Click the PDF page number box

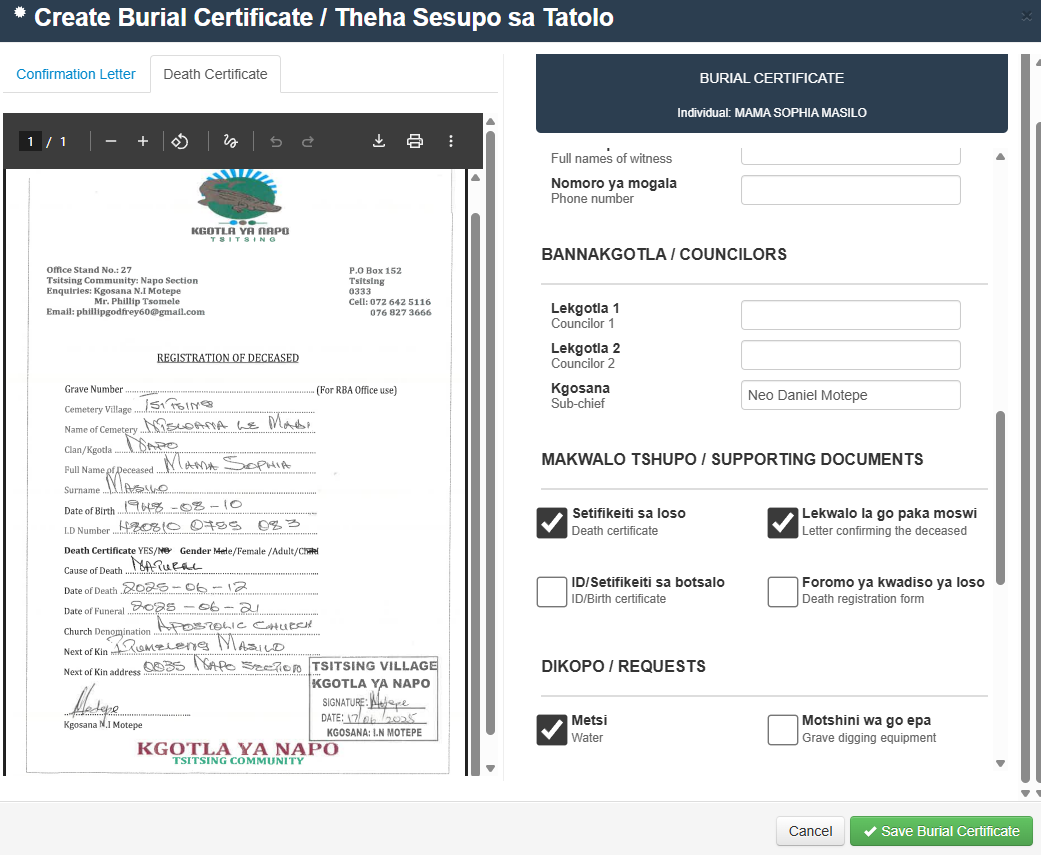[31, 141]
